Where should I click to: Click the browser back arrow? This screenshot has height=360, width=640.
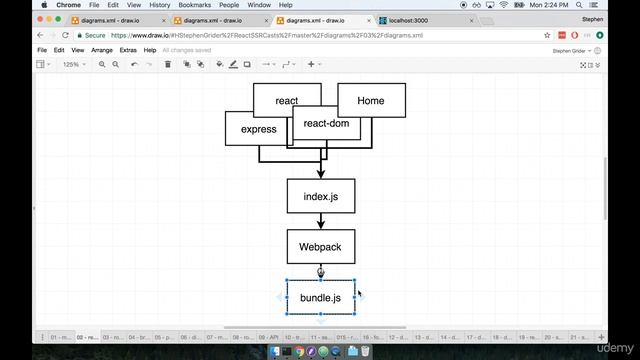(x=40, y=36)
